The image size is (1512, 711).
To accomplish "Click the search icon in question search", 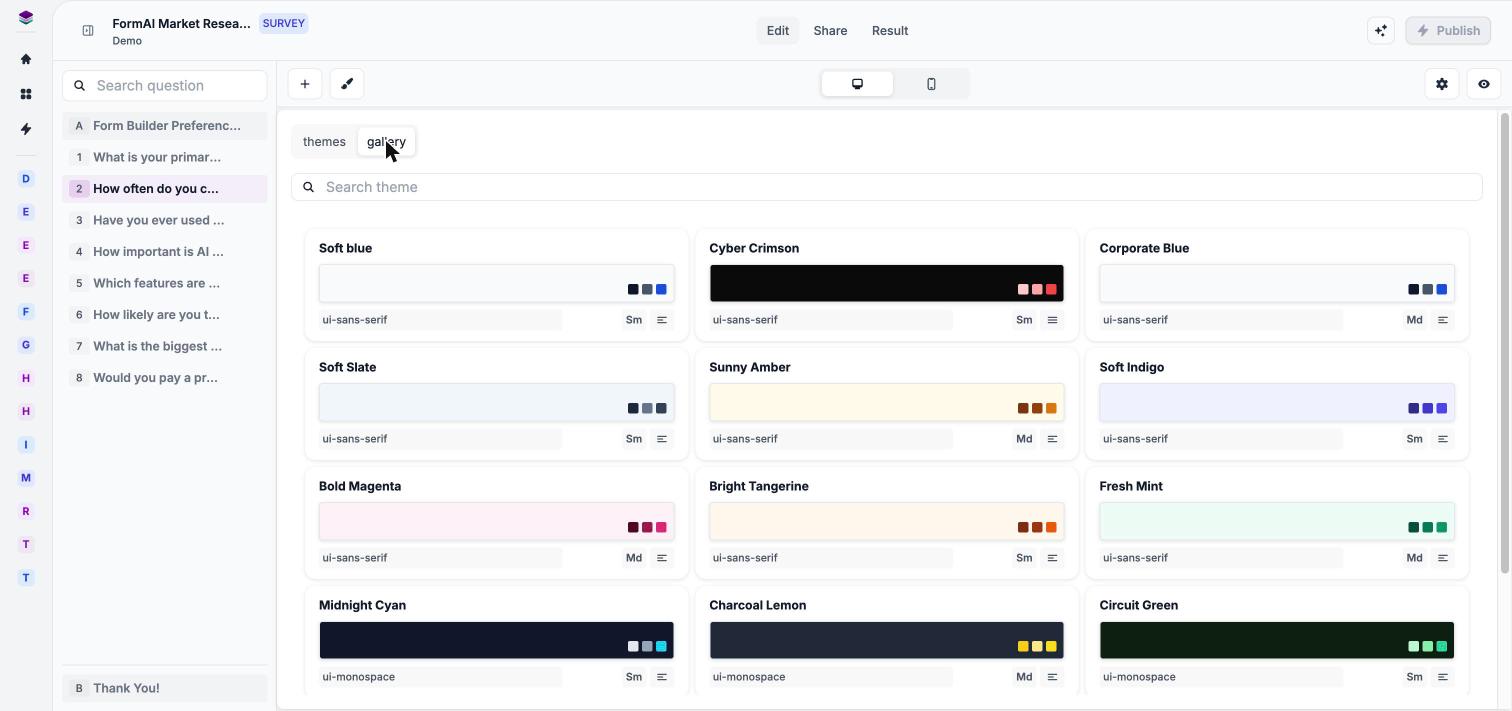I will coord(80,86).
